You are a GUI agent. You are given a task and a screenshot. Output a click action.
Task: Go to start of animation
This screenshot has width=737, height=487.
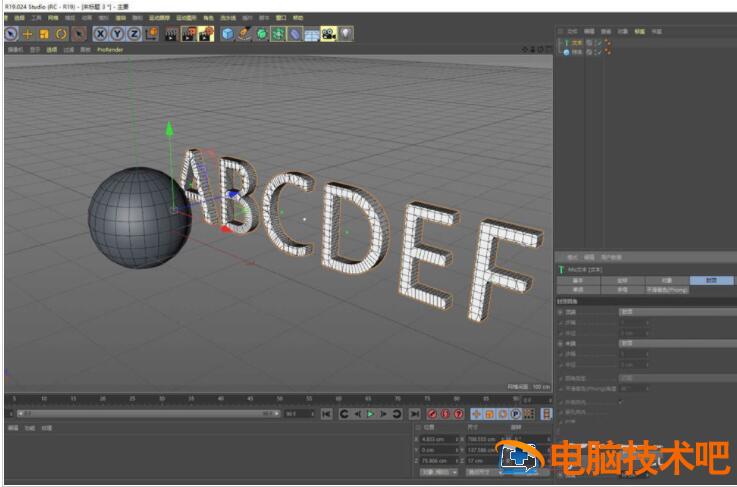[327, 414]
